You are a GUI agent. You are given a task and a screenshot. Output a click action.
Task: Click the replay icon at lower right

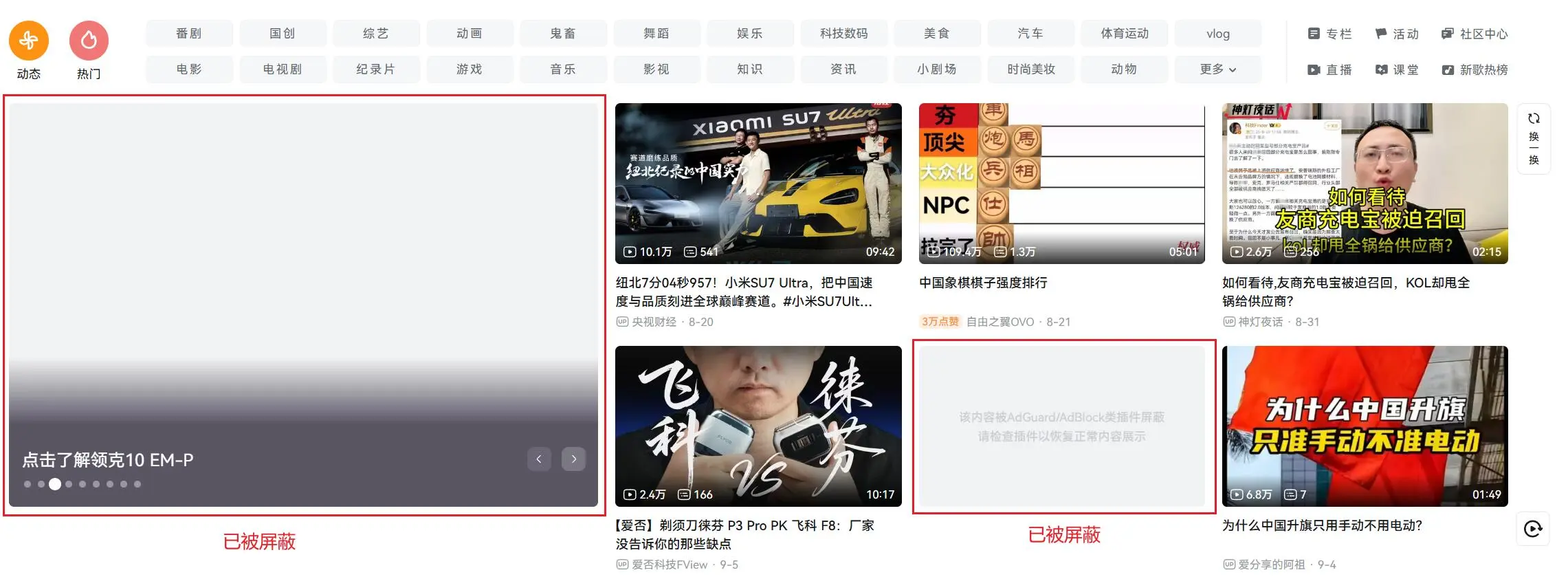[1533, 529]
